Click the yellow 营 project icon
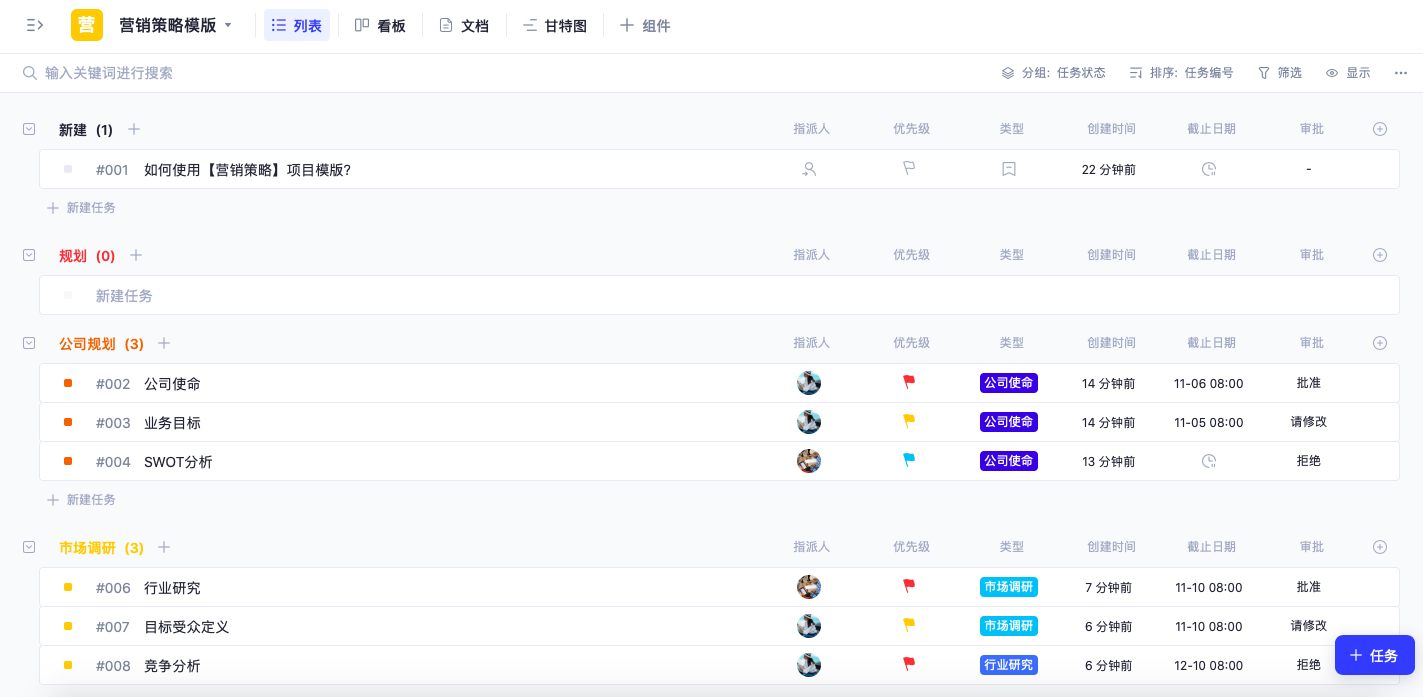This screenshot has height=697, width=1423. tap(86, 25)
